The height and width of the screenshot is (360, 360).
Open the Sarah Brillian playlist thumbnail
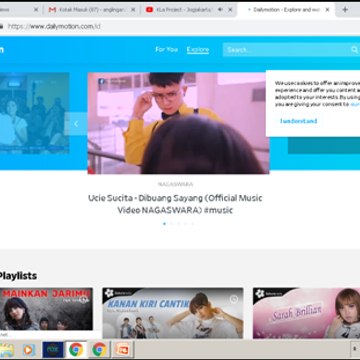(x=306, y=313)
